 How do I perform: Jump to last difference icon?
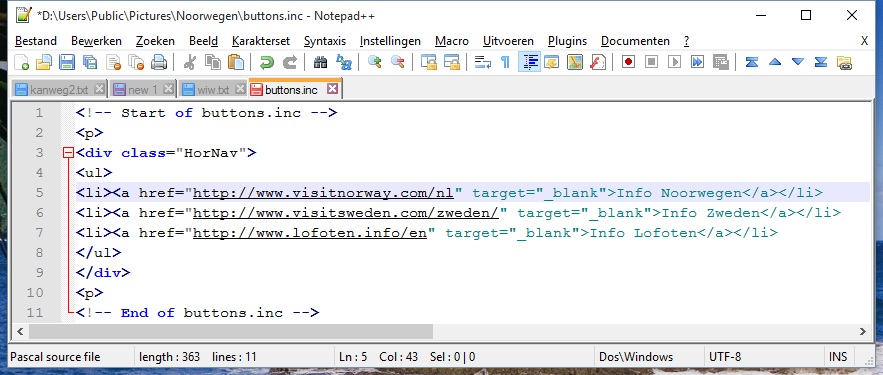821,61
